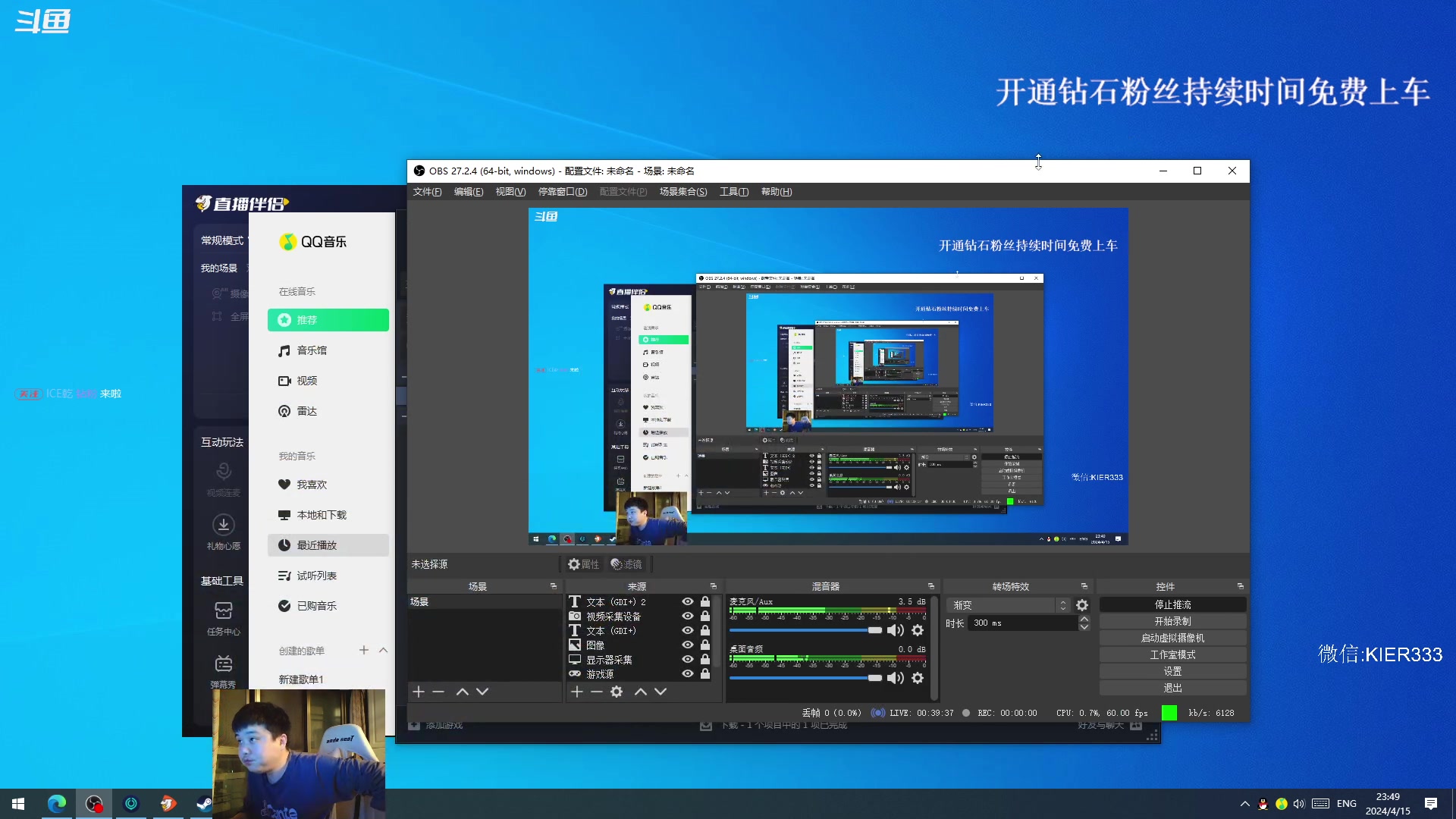This screenshot has width=1456, height=819.
Task: Add a new scene with the plus icon
Action: click(x=419, y=692)
